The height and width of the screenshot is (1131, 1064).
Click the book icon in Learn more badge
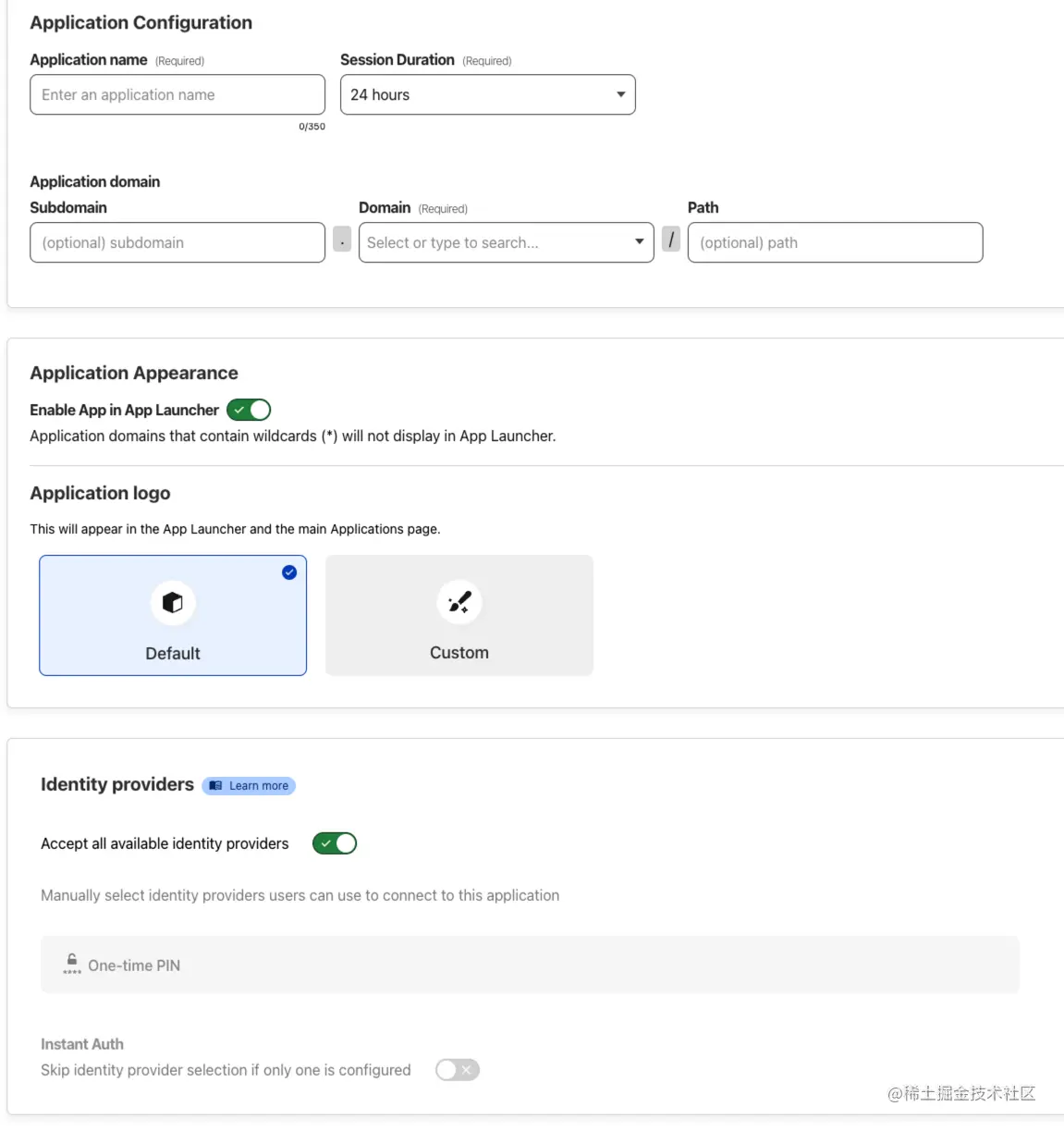(215, 786)
